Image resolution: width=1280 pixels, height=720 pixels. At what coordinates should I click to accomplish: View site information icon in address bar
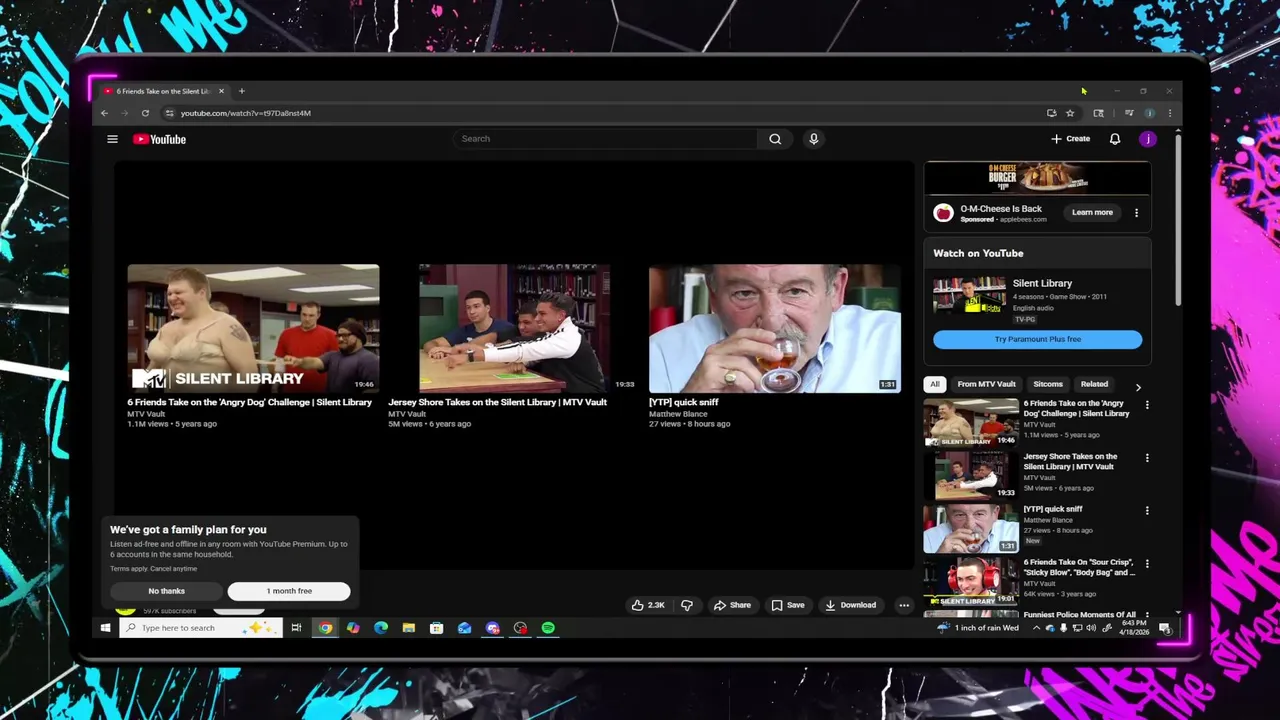[169, 113]
